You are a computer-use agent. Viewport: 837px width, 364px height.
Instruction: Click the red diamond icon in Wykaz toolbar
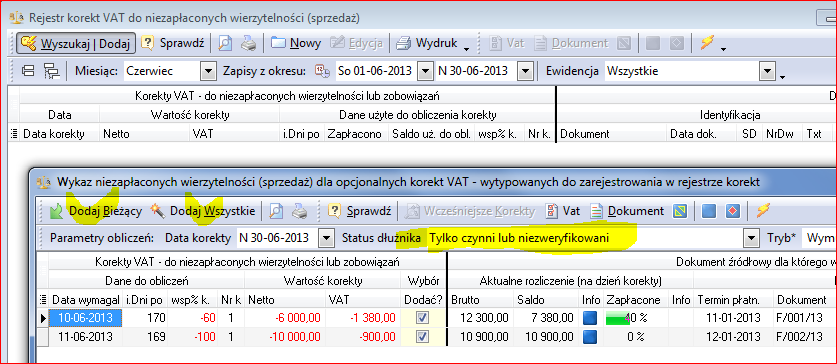click(732, 211)
